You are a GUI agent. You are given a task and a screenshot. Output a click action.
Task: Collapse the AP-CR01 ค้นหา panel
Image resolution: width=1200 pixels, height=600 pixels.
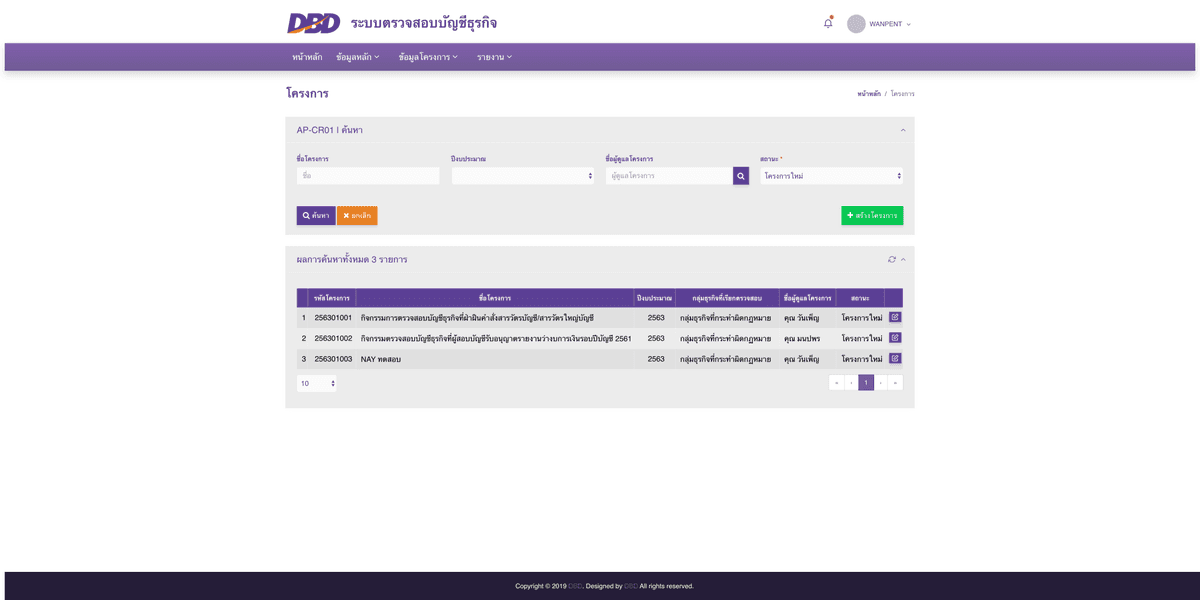(x=903, y=130)
